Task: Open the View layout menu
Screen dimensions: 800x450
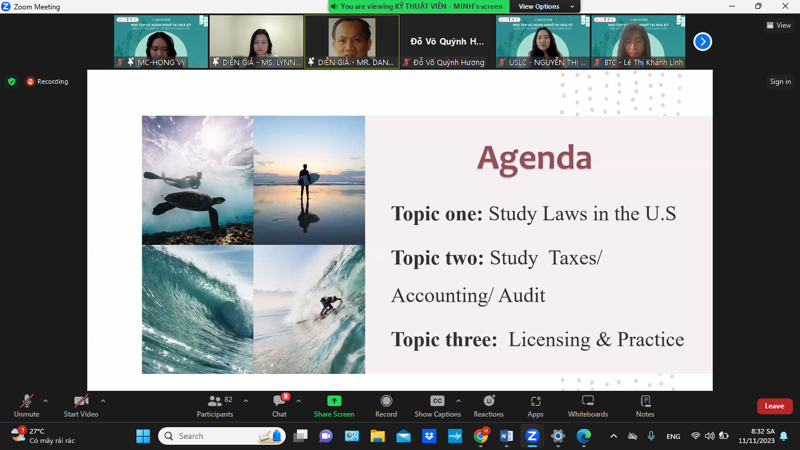Action: (778, 26)
